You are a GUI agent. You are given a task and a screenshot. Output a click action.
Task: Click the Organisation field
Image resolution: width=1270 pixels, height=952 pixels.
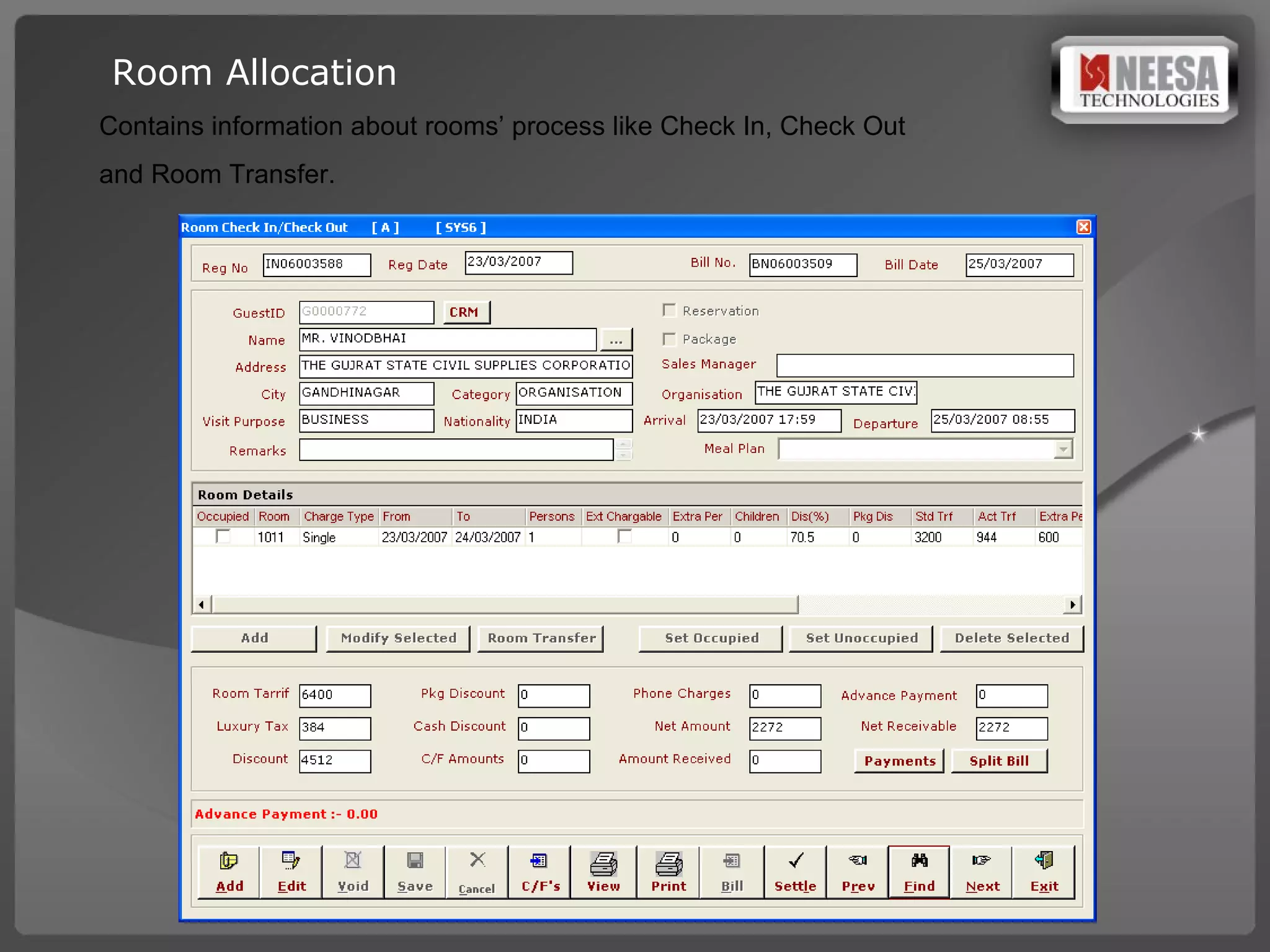(x=835, y=392)
